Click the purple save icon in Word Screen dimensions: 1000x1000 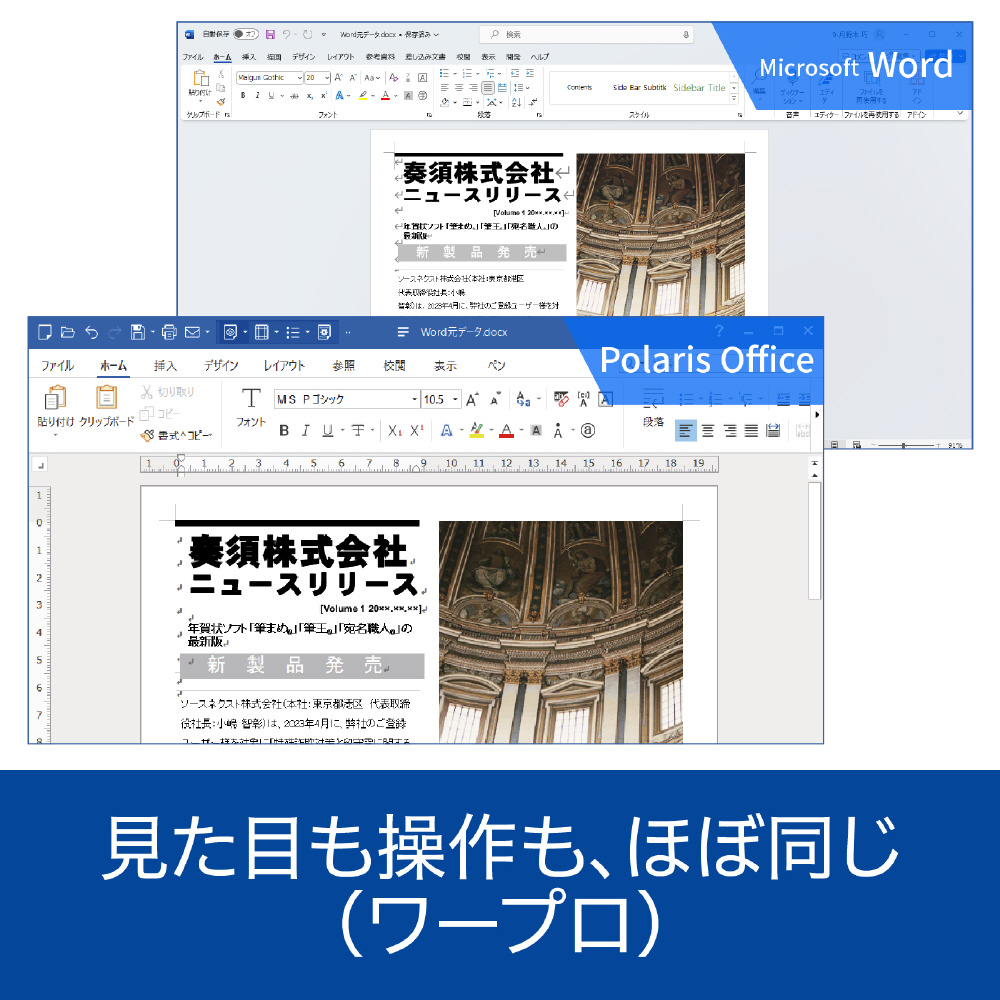270,34
